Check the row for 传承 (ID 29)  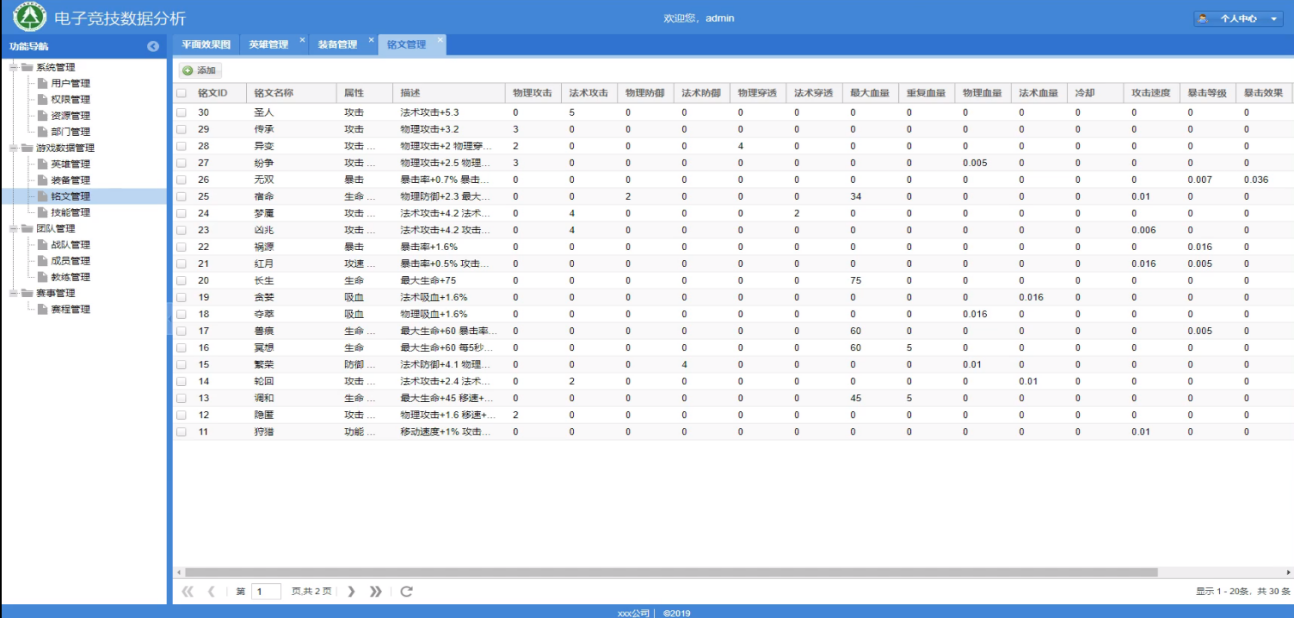181,129
